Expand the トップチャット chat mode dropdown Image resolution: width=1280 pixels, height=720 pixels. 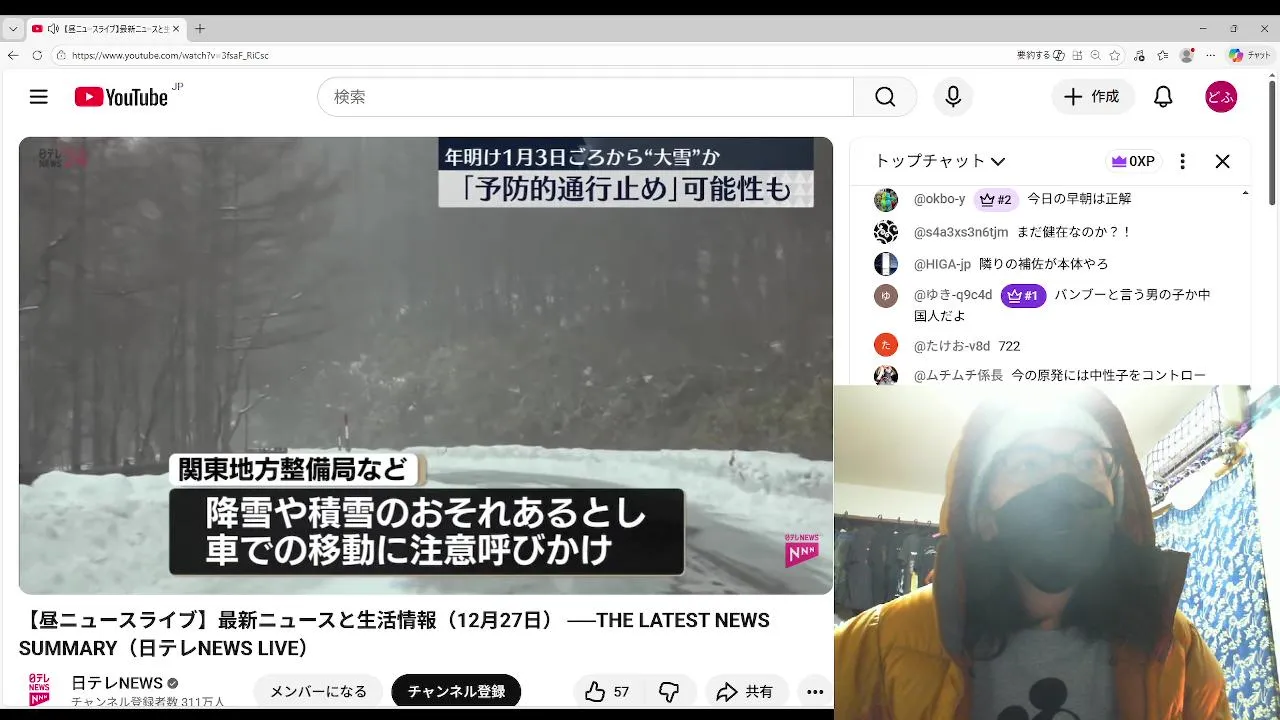pos(940,161)
